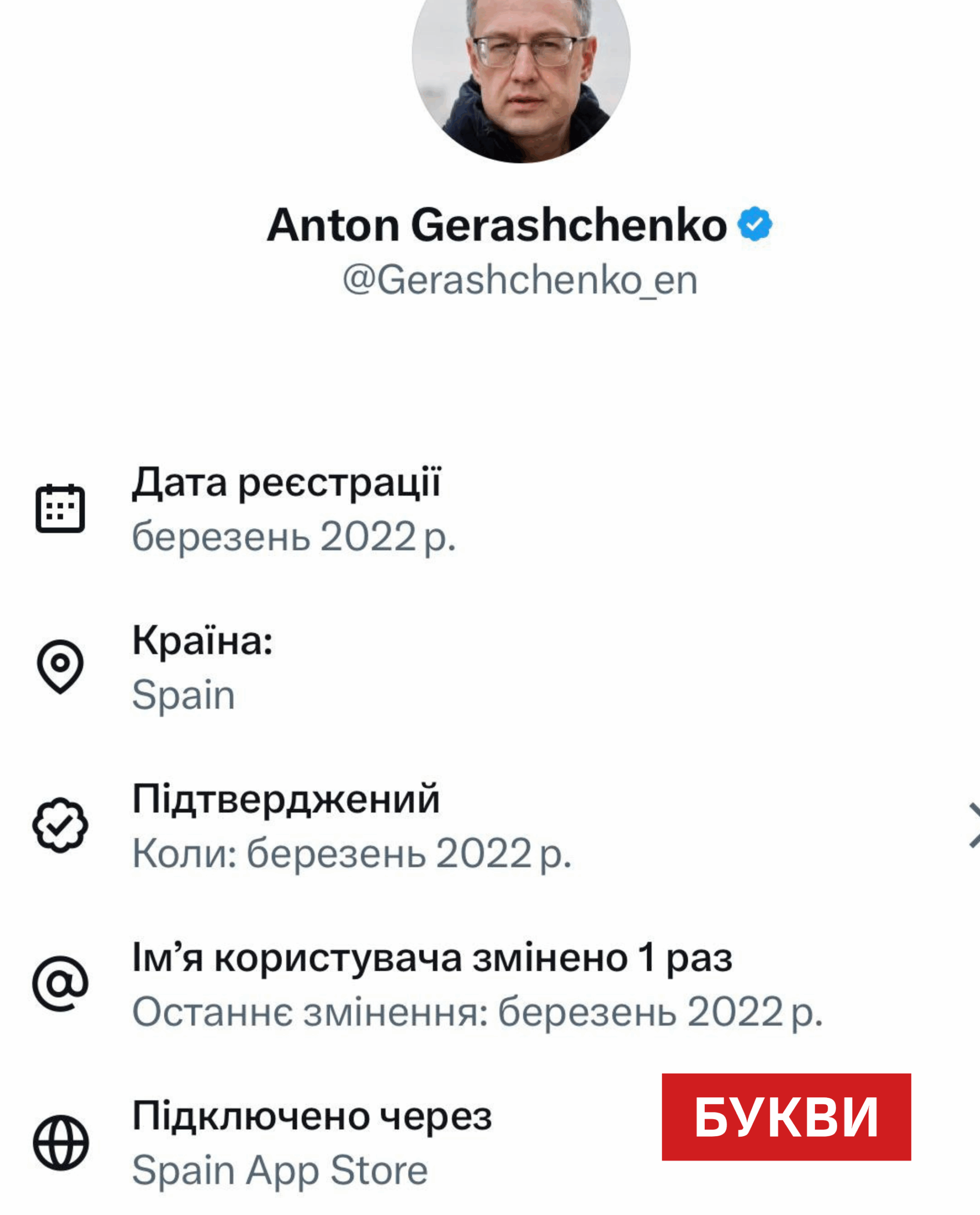Click the Країна: heading
This screenshot has width=980, height=1215.
pyautogui.click(x=203, y=641)
